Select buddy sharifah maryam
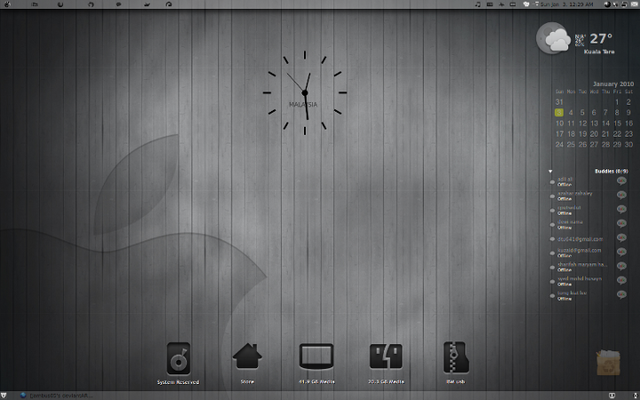Screen dimensions: 640x400 click(x=582, y=267)
